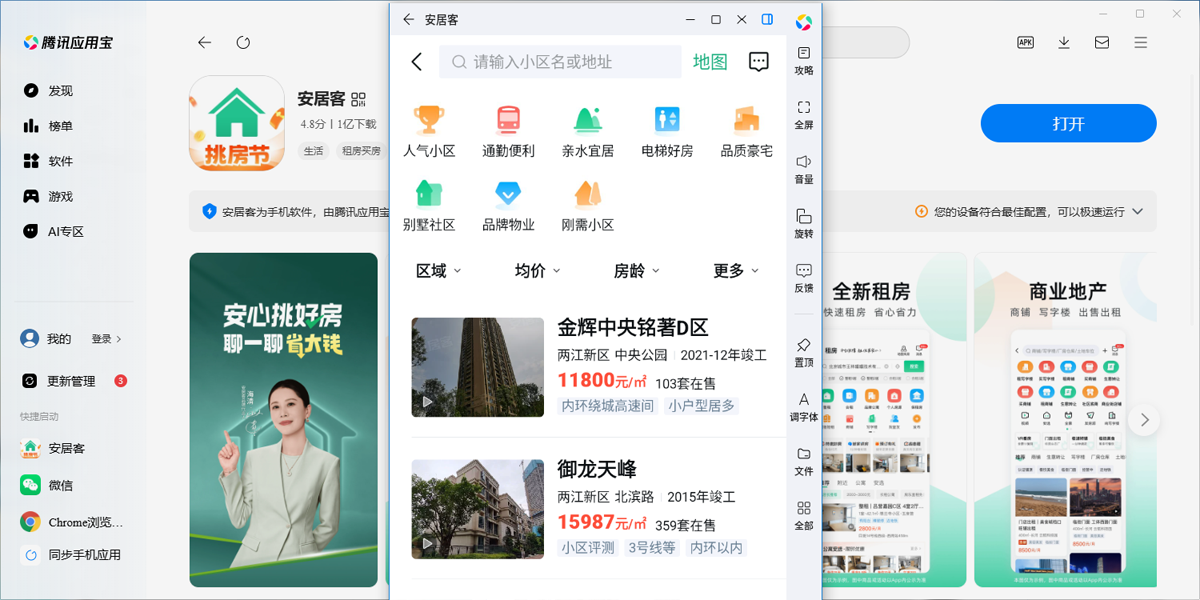1200x600 pixels.
Task: Click the 租房买房 tag
Action: [361, 151]
